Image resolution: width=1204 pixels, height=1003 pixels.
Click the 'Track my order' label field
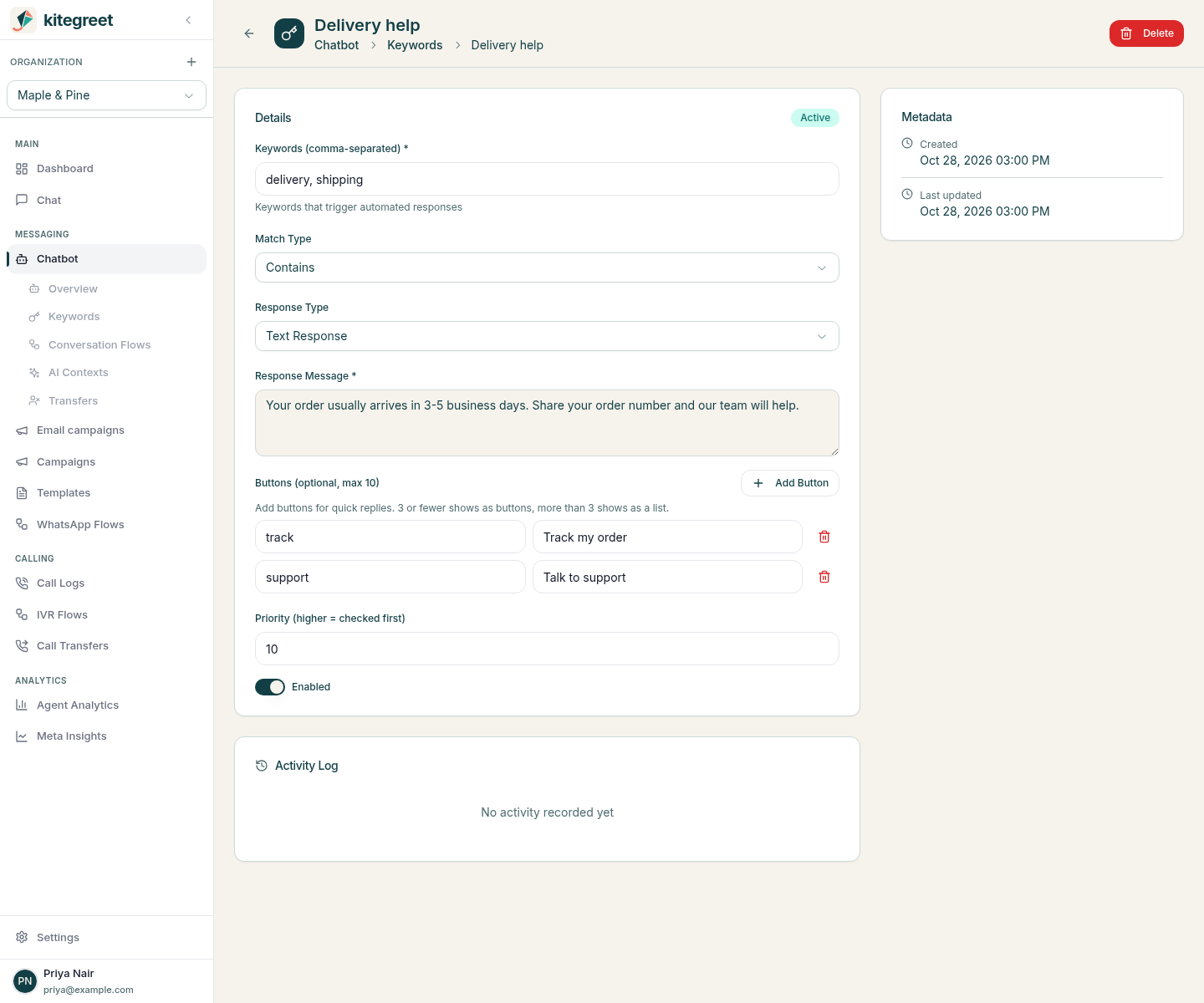pyautogui.click(x=667, y=537)
